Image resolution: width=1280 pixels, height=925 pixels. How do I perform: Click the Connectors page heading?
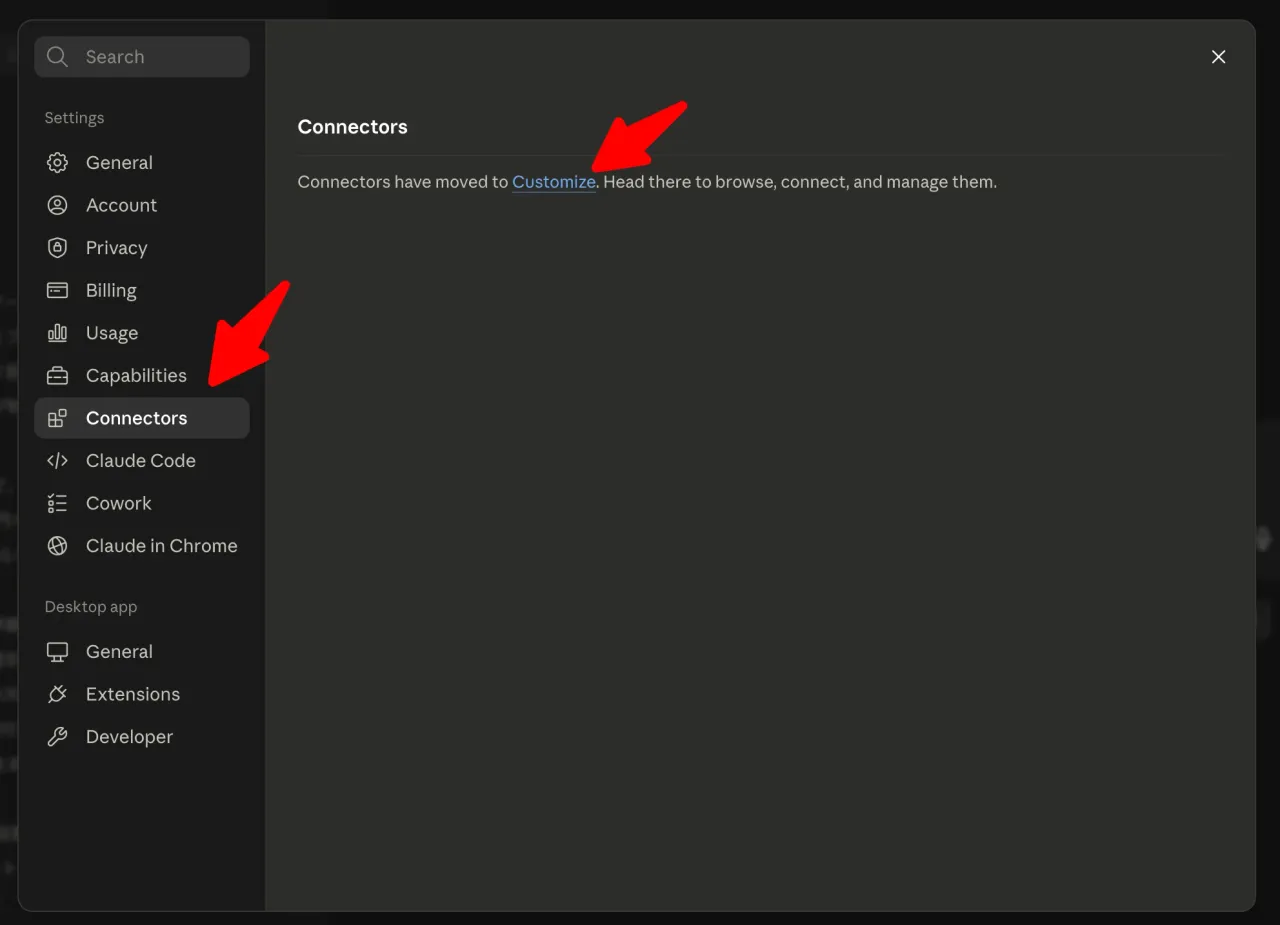353,127
